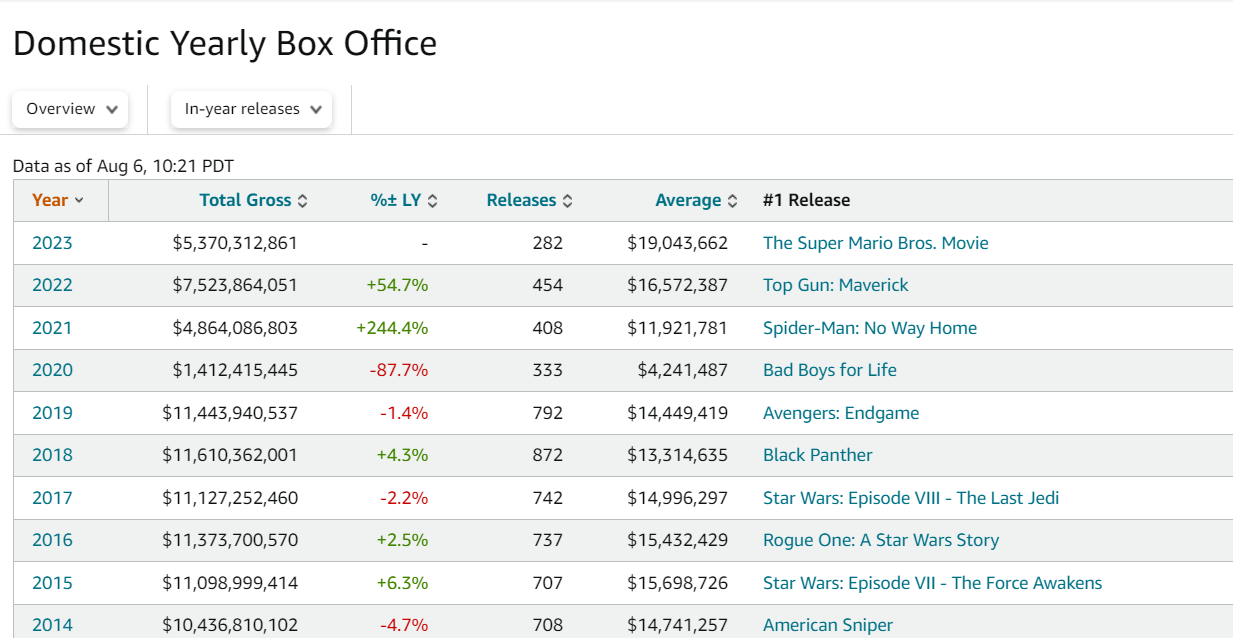Open Black Panther link
The height and width of the screenshot is (638, 1233).
tap(818, 455)
